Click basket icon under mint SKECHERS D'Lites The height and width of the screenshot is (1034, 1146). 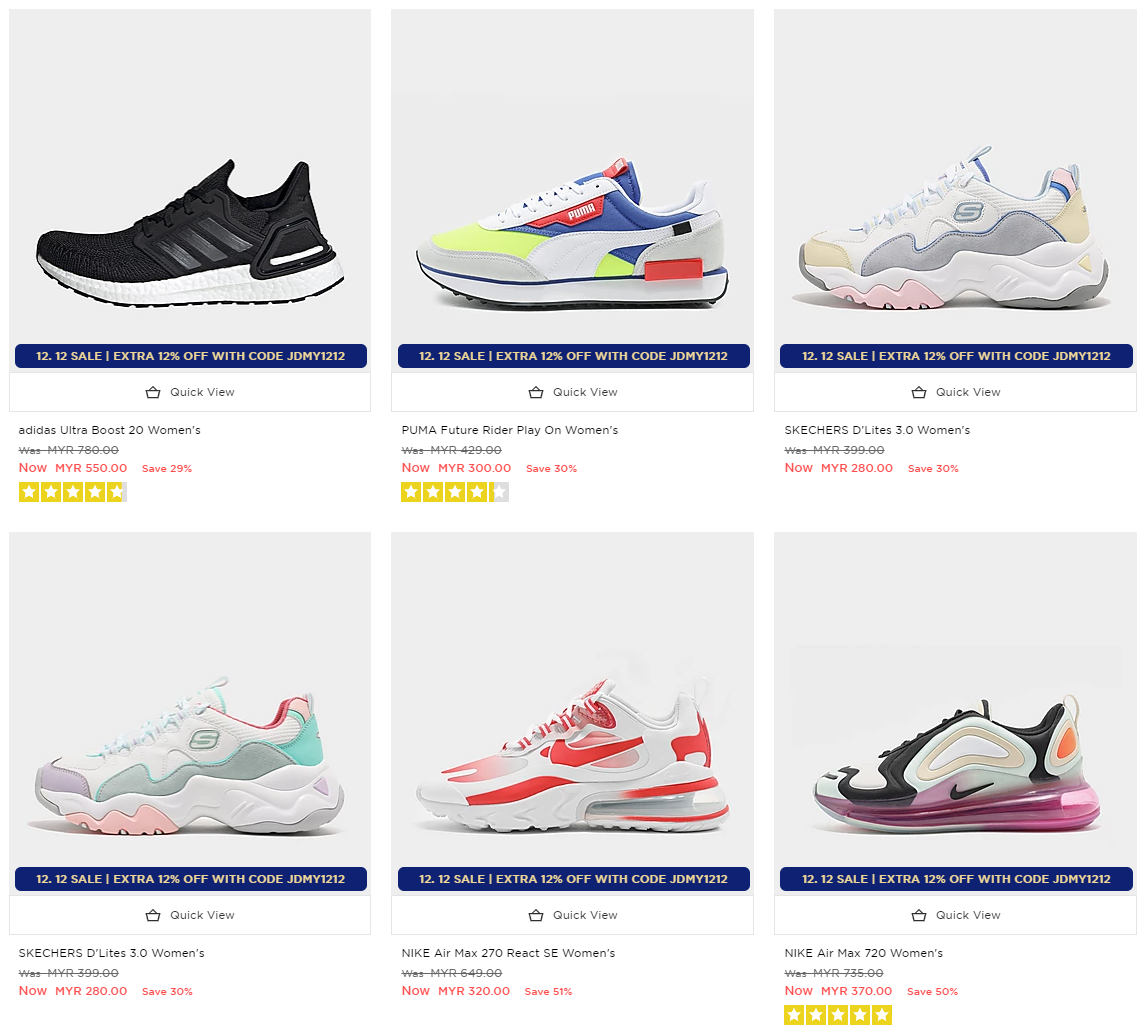(153, 916)
